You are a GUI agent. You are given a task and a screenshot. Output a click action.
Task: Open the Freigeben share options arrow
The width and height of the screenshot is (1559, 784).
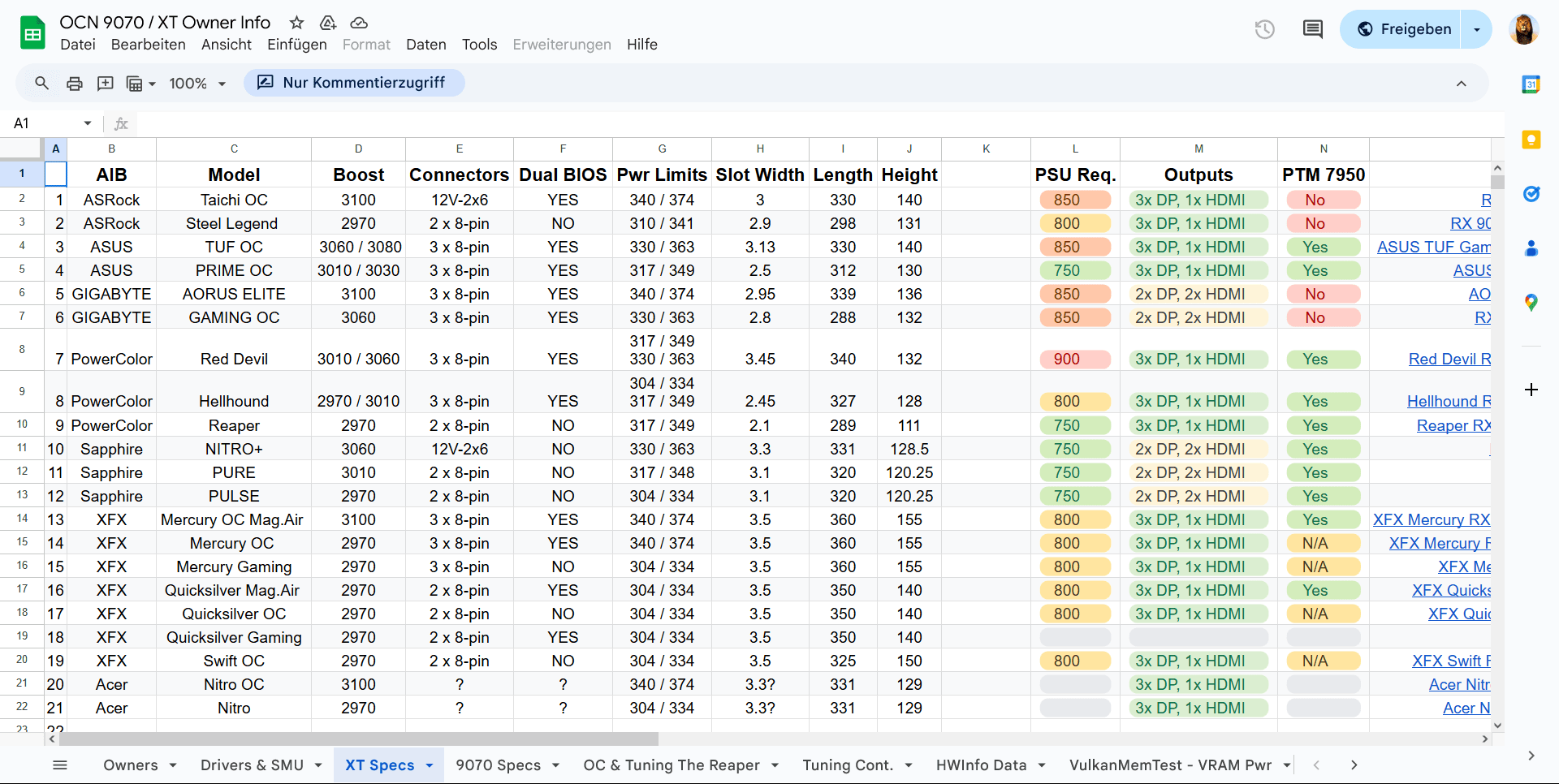[1476, 29]
